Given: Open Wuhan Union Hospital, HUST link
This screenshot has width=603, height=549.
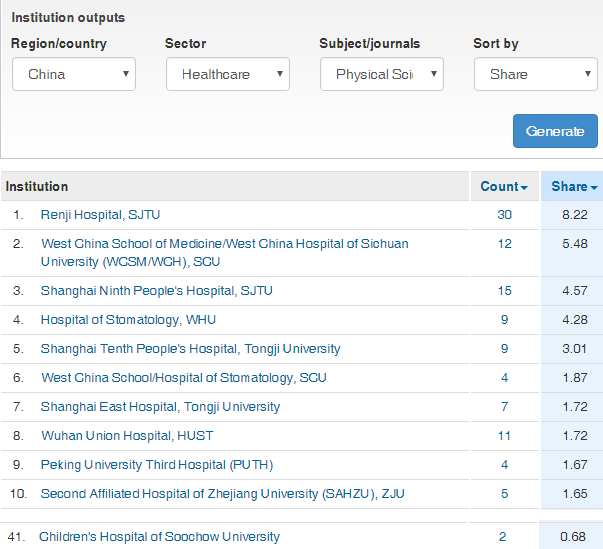Looking at the screenshot, I should pyautogui.click(x=127, y=436).
